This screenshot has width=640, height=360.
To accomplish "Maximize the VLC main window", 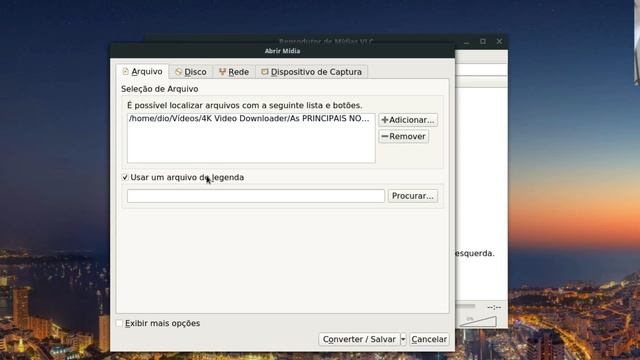I will point(483,42).
